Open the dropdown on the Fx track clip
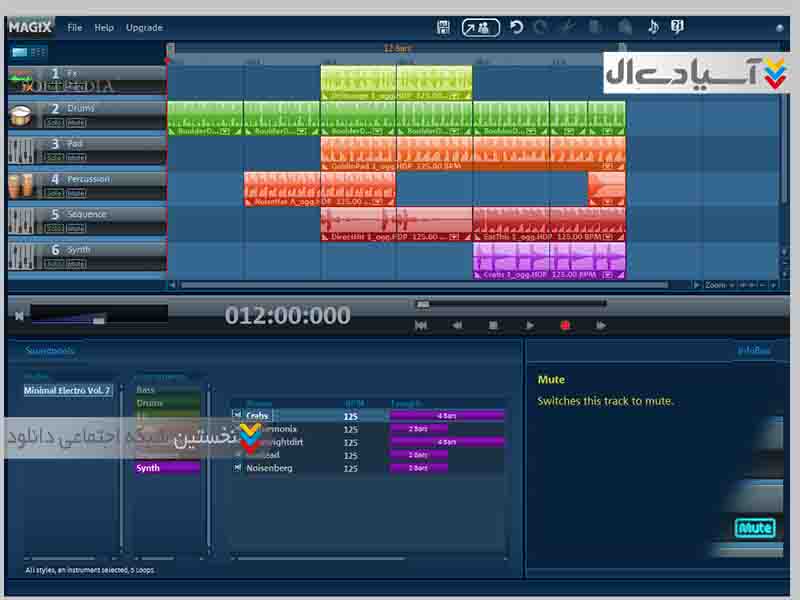 point(455,96)
